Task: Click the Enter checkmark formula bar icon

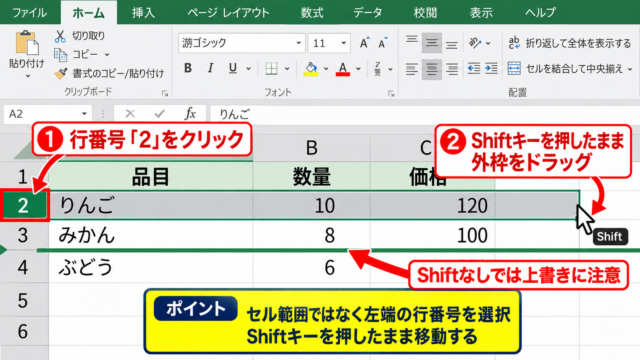Action: coord(160,113)
